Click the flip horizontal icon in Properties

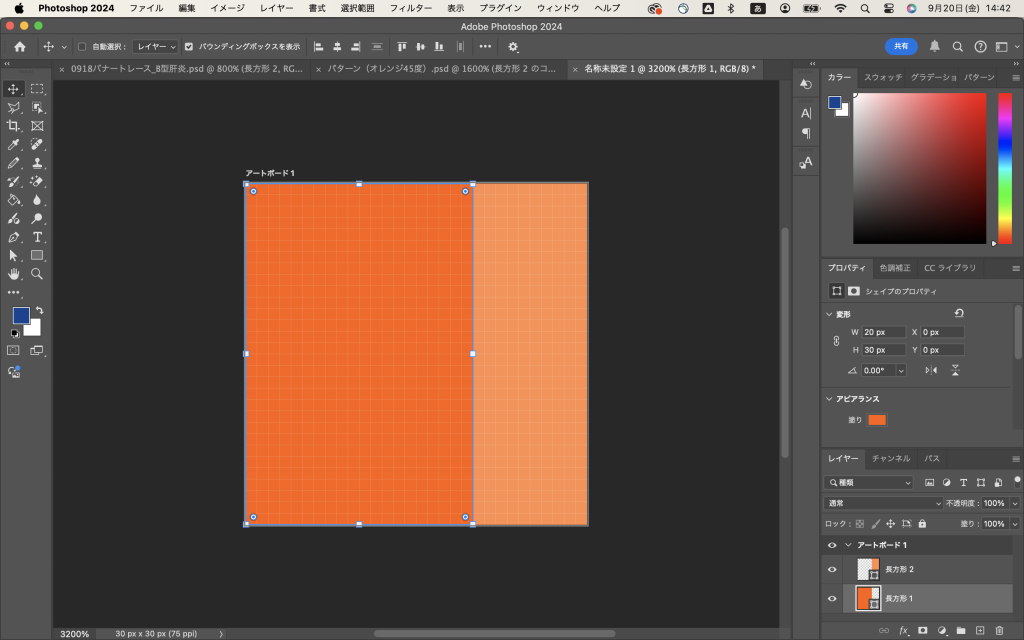(x=931, y=370)
